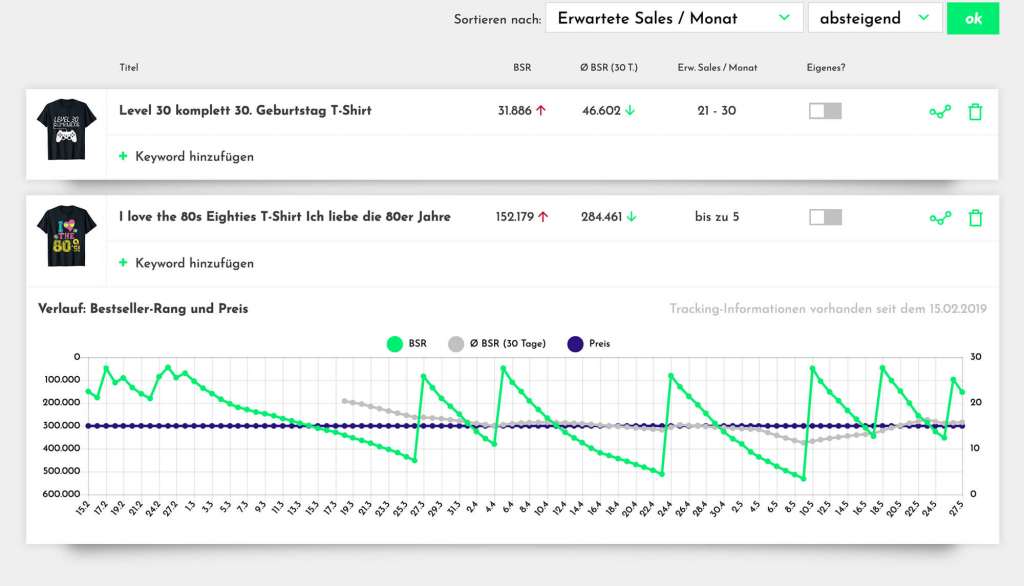The image size is (1024, 586).
Task: Open chart icon for Level 30 shirt
Action: coord(939,112)
